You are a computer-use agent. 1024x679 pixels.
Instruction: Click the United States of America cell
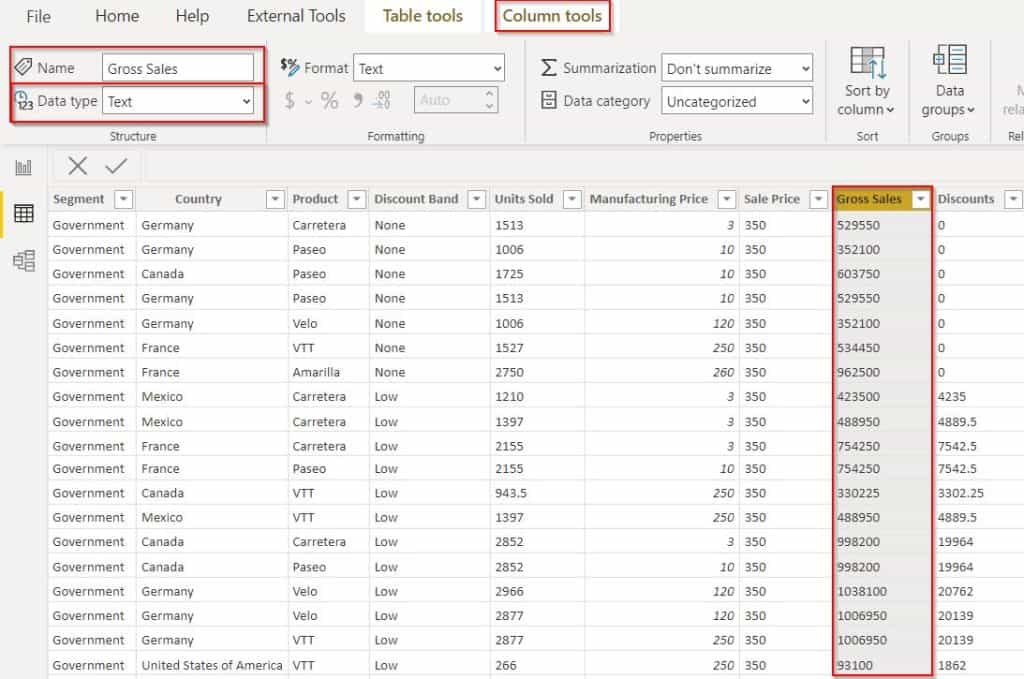pos(212,665)
